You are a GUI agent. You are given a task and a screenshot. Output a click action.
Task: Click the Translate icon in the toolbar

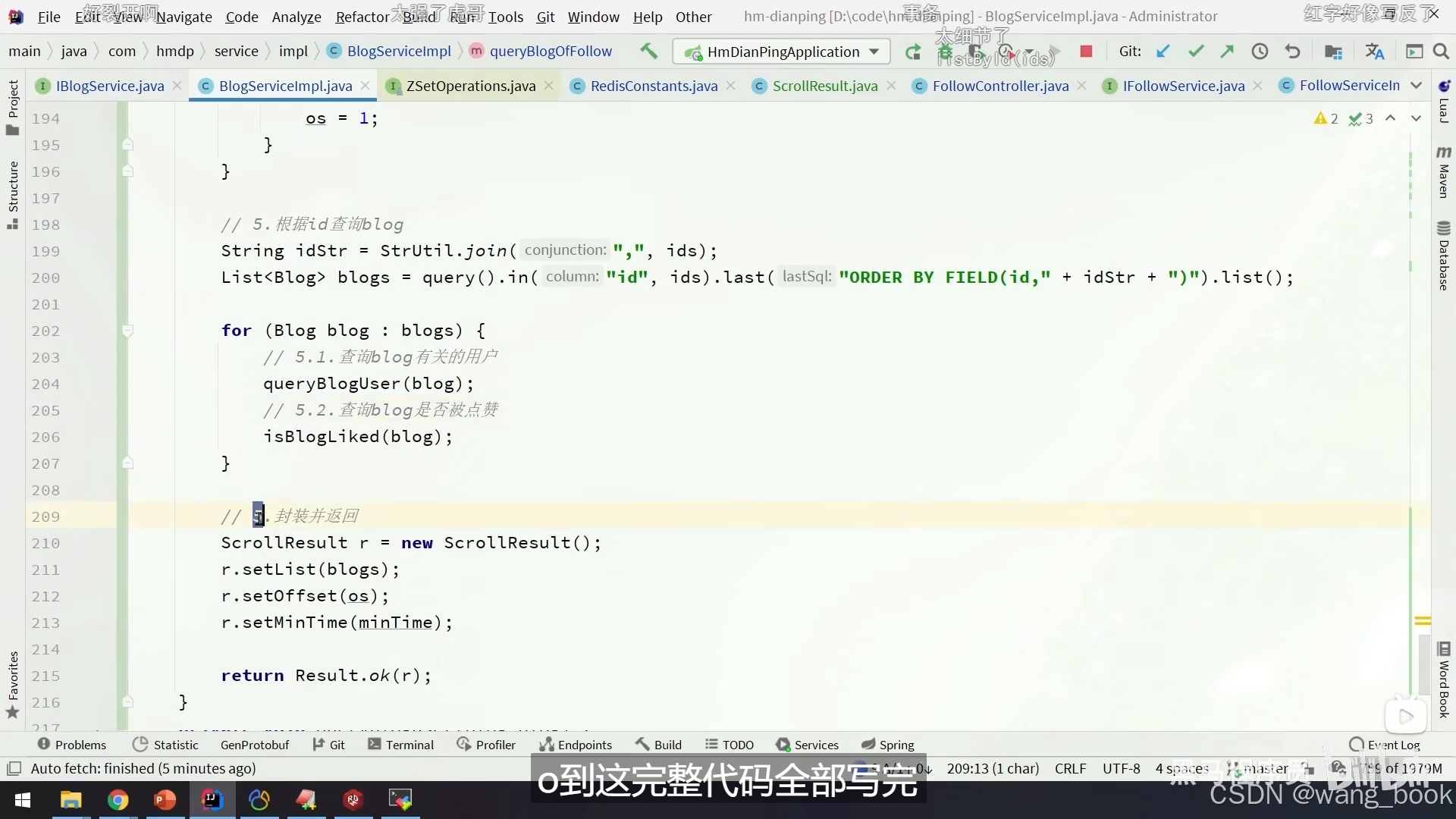tap(1374, 51)
